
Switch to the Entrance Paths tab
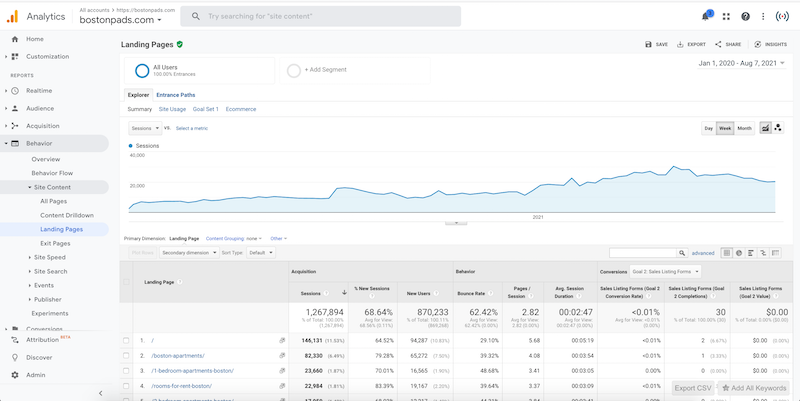tap(176, 95)
